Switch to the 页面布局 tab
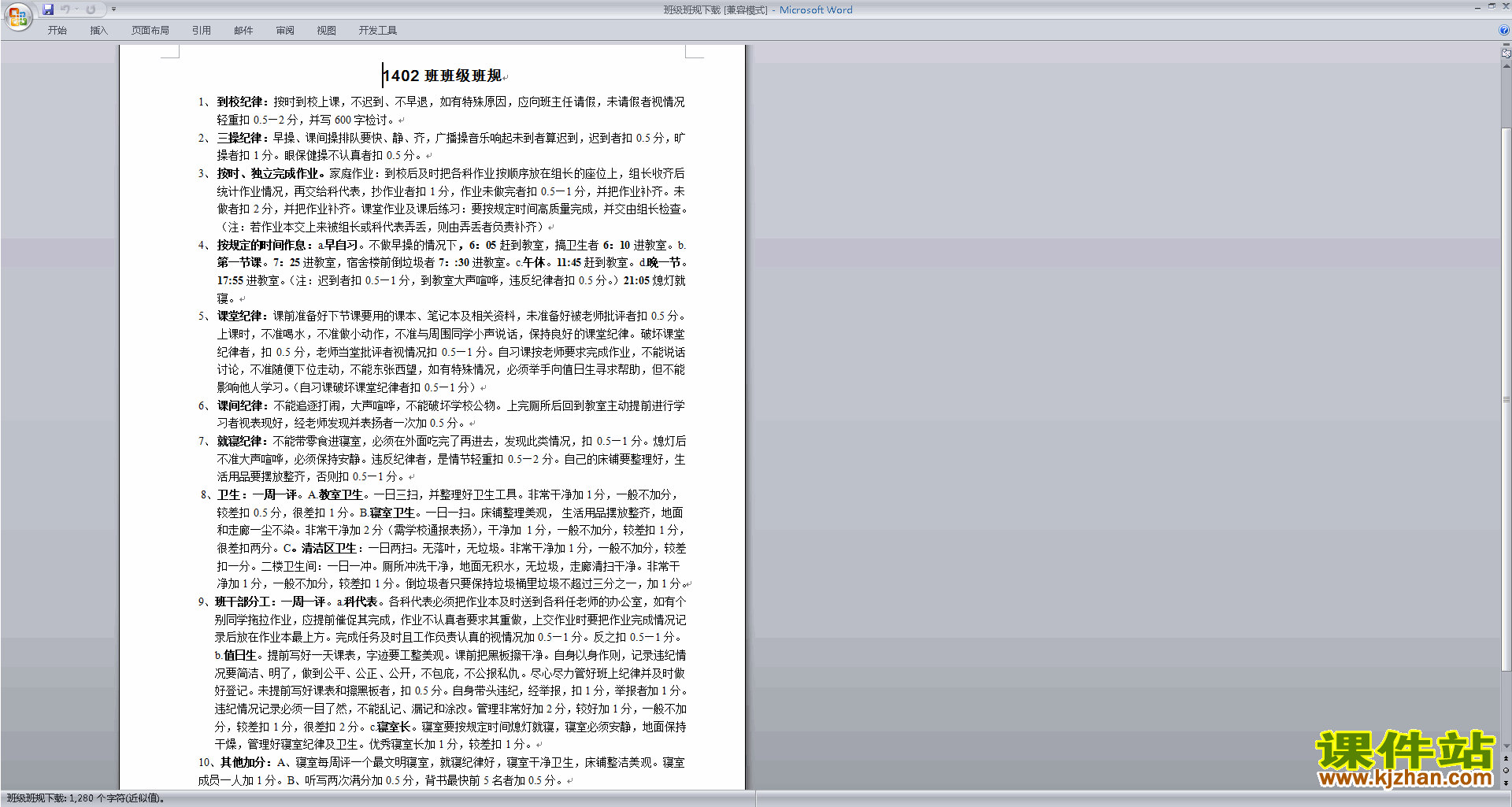 (150, 30)
